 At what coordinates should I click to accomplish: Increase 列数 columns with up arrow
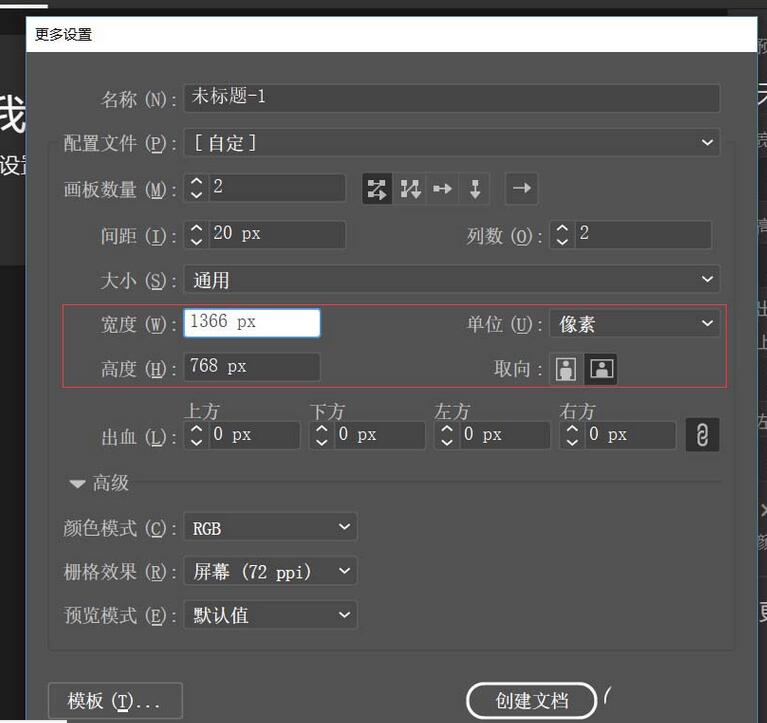[x=563, y=228]
